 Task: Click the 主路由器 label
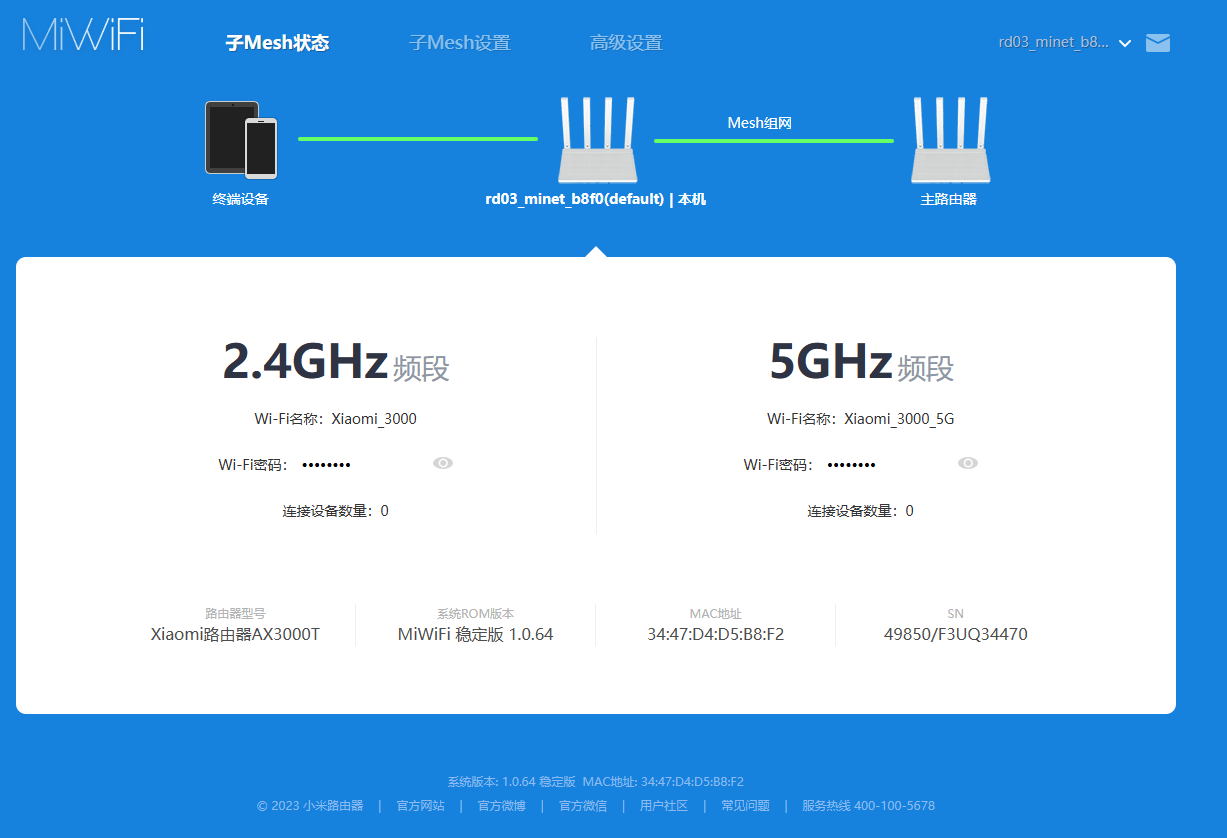[949, 199]
